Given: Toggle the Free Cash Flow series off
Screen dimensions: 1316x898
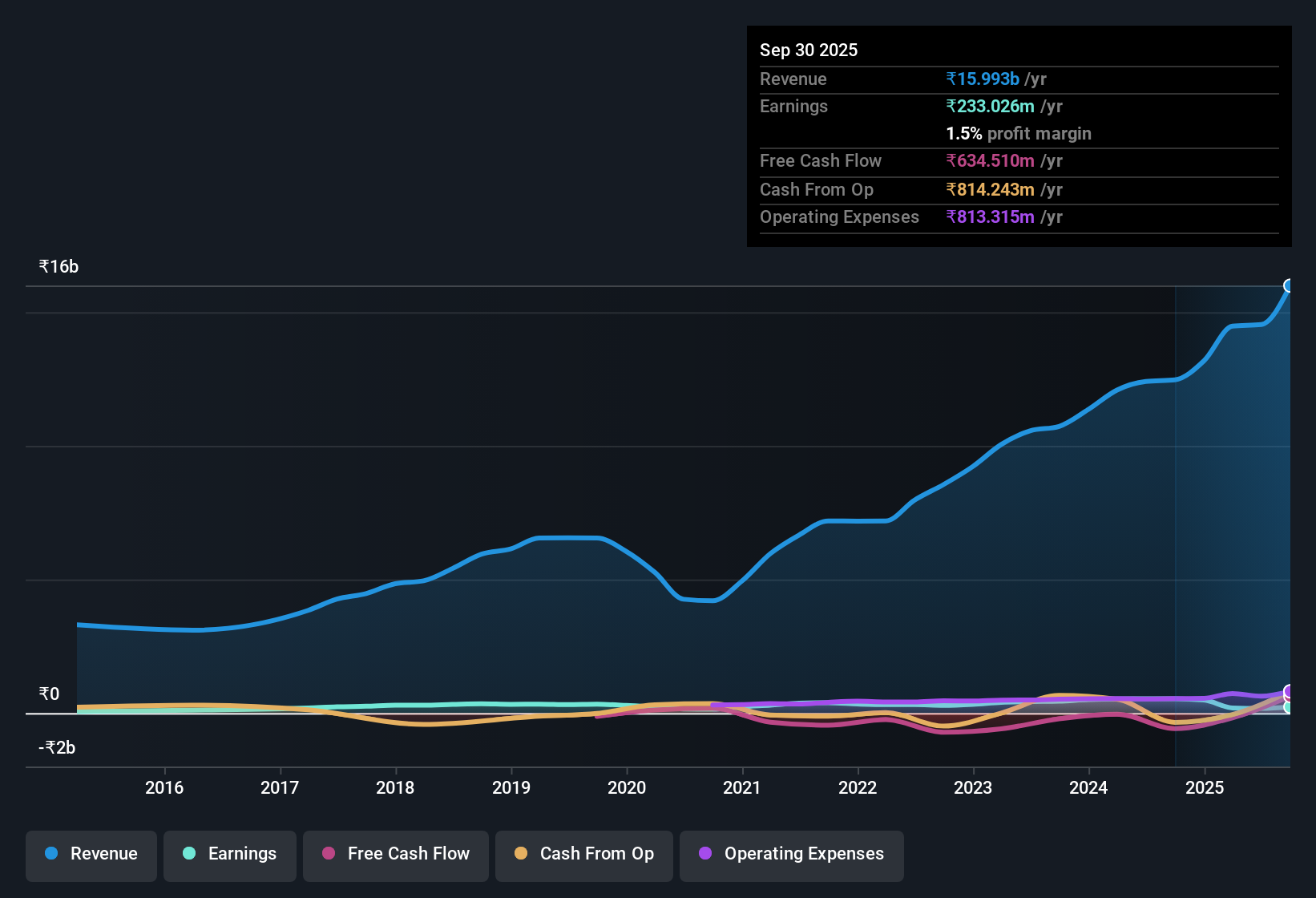Looking at the screenshot, I should pos(395,855).
